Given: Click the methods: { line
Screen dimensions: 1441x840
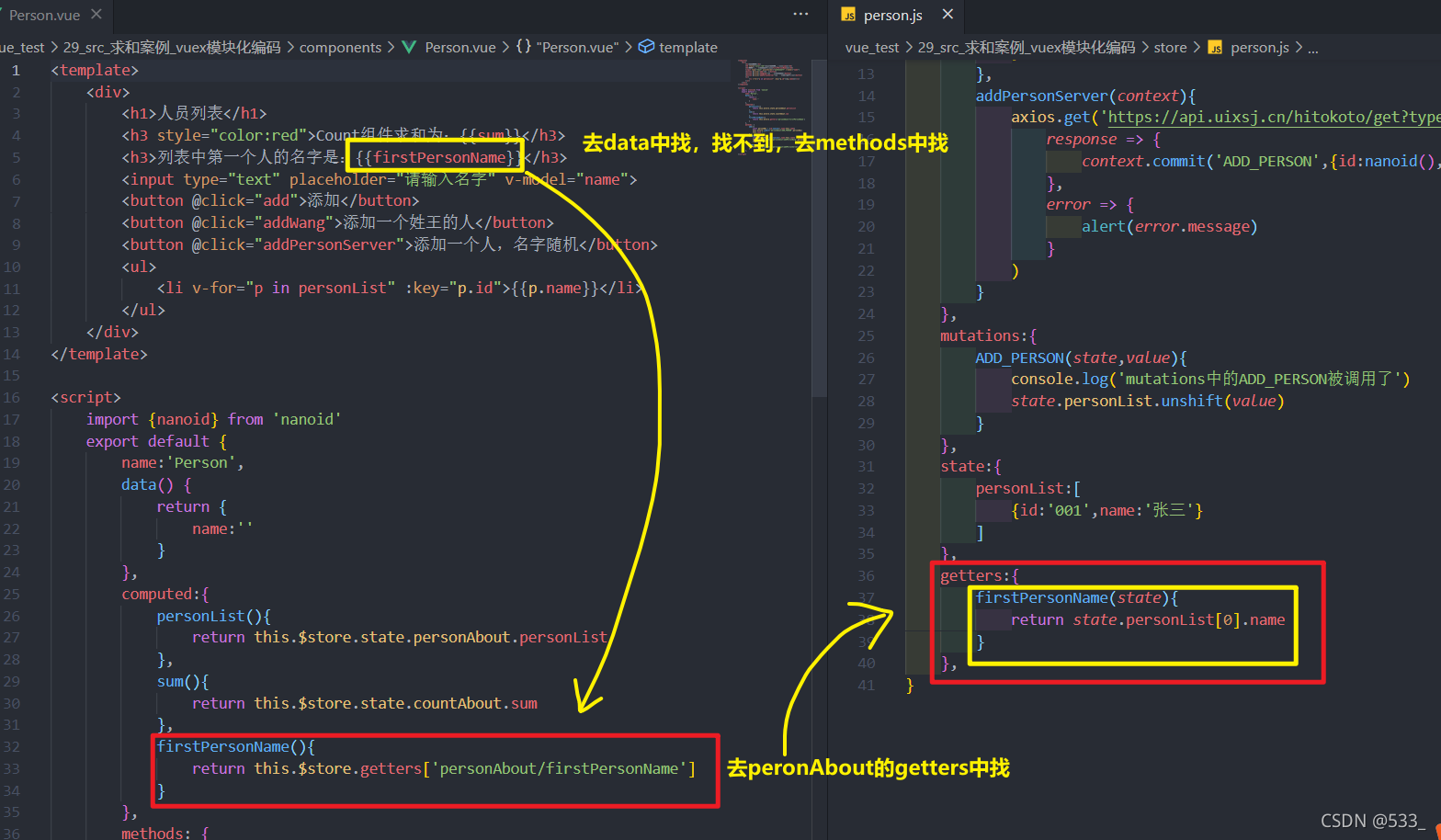Looking at the screenshot, I should click(165, 833).
